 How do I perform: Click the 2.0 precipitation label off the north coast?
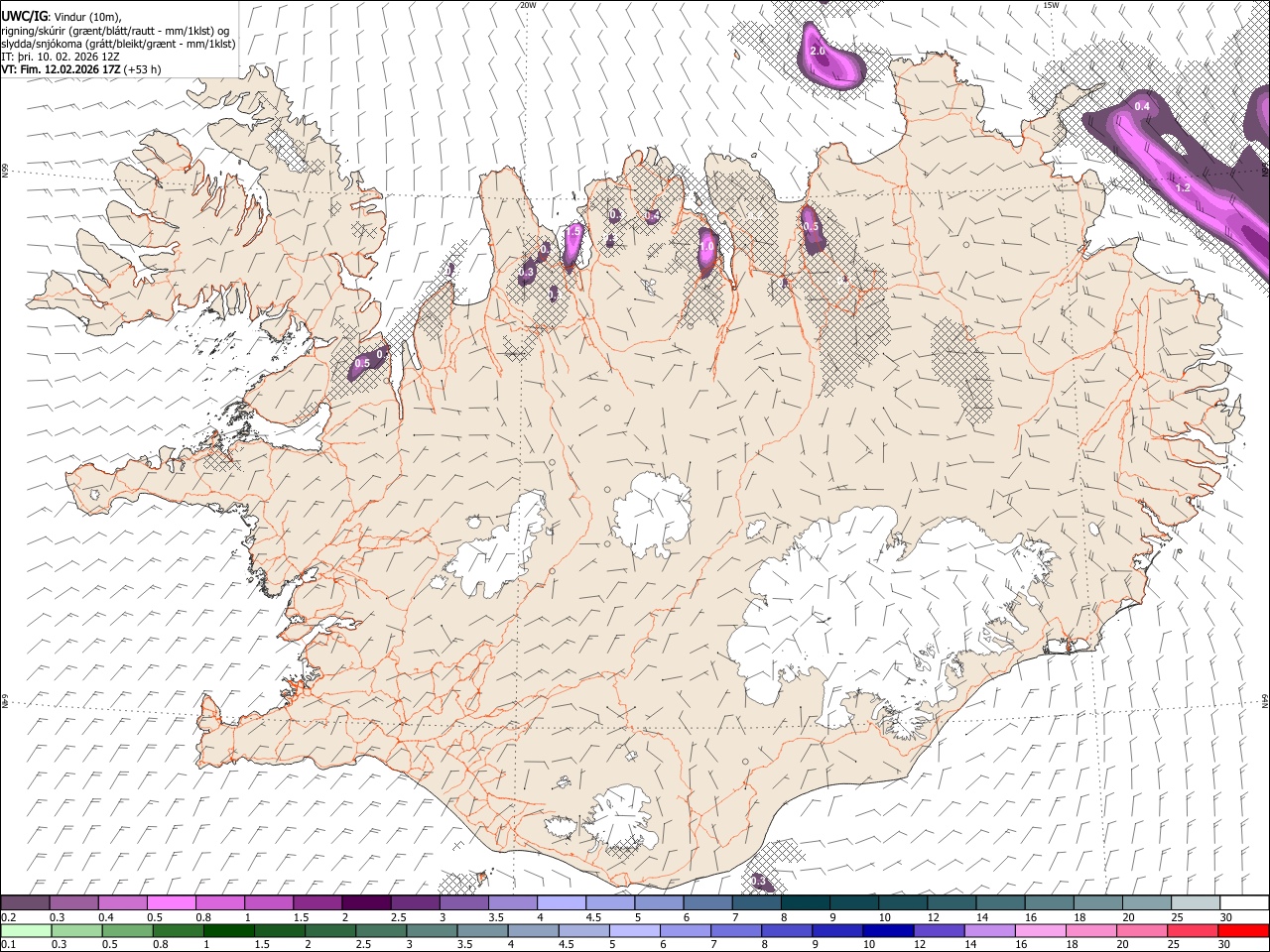[818, 51]
